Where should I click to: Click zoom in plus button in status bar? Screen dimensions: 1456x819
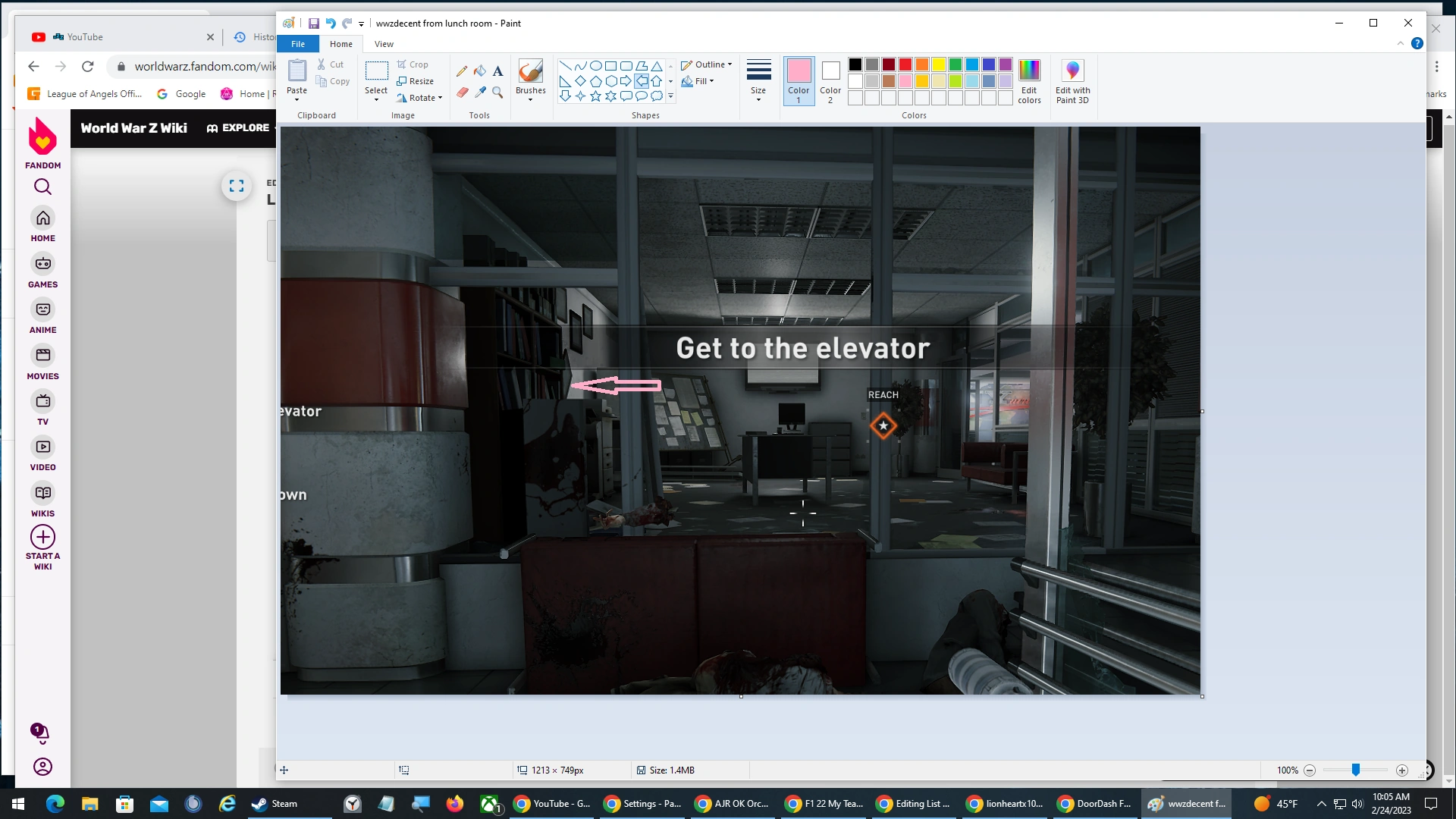(1402, 770)
